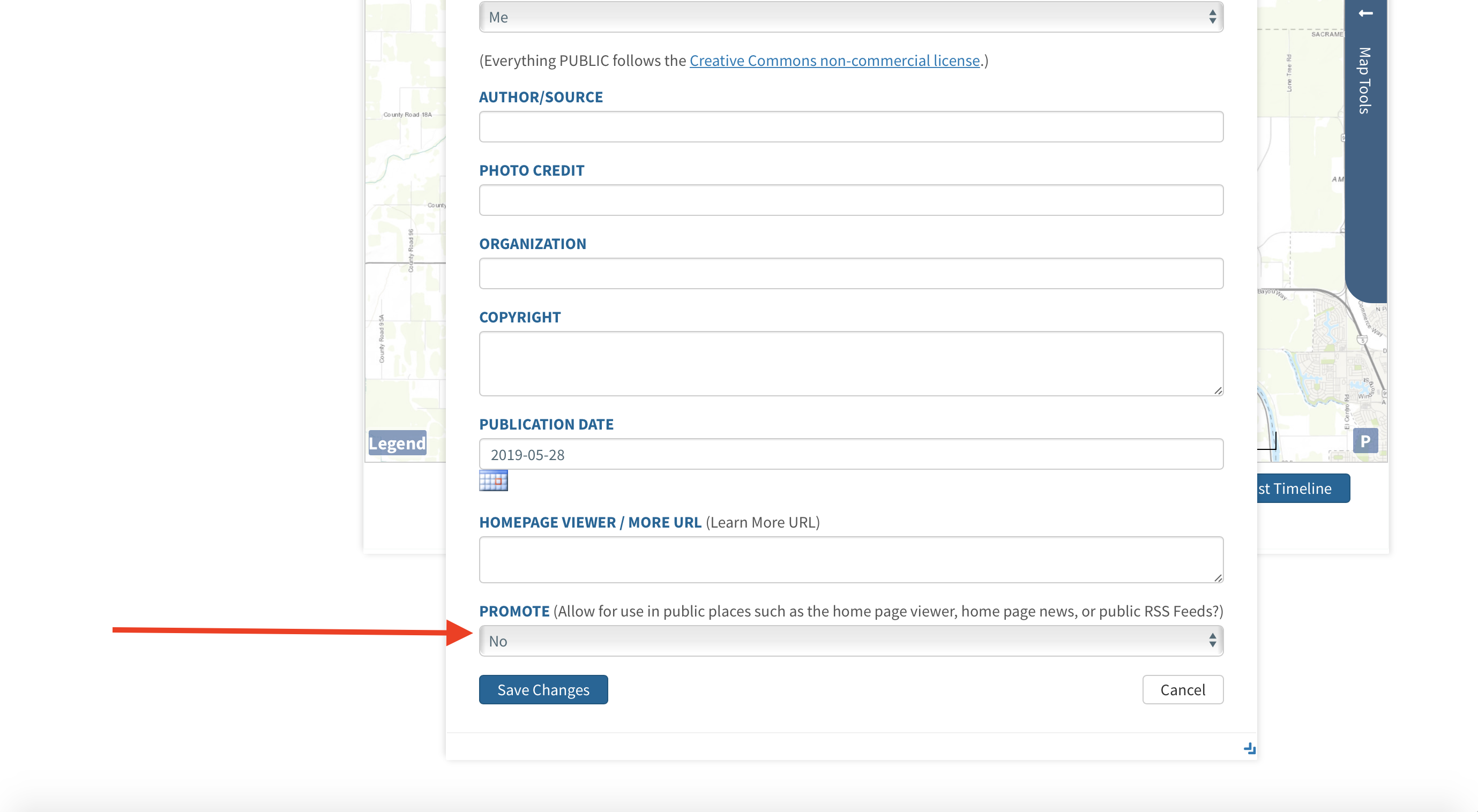
Task: Click the dialog resize corner icon
Action: [x=1249, y=748]
